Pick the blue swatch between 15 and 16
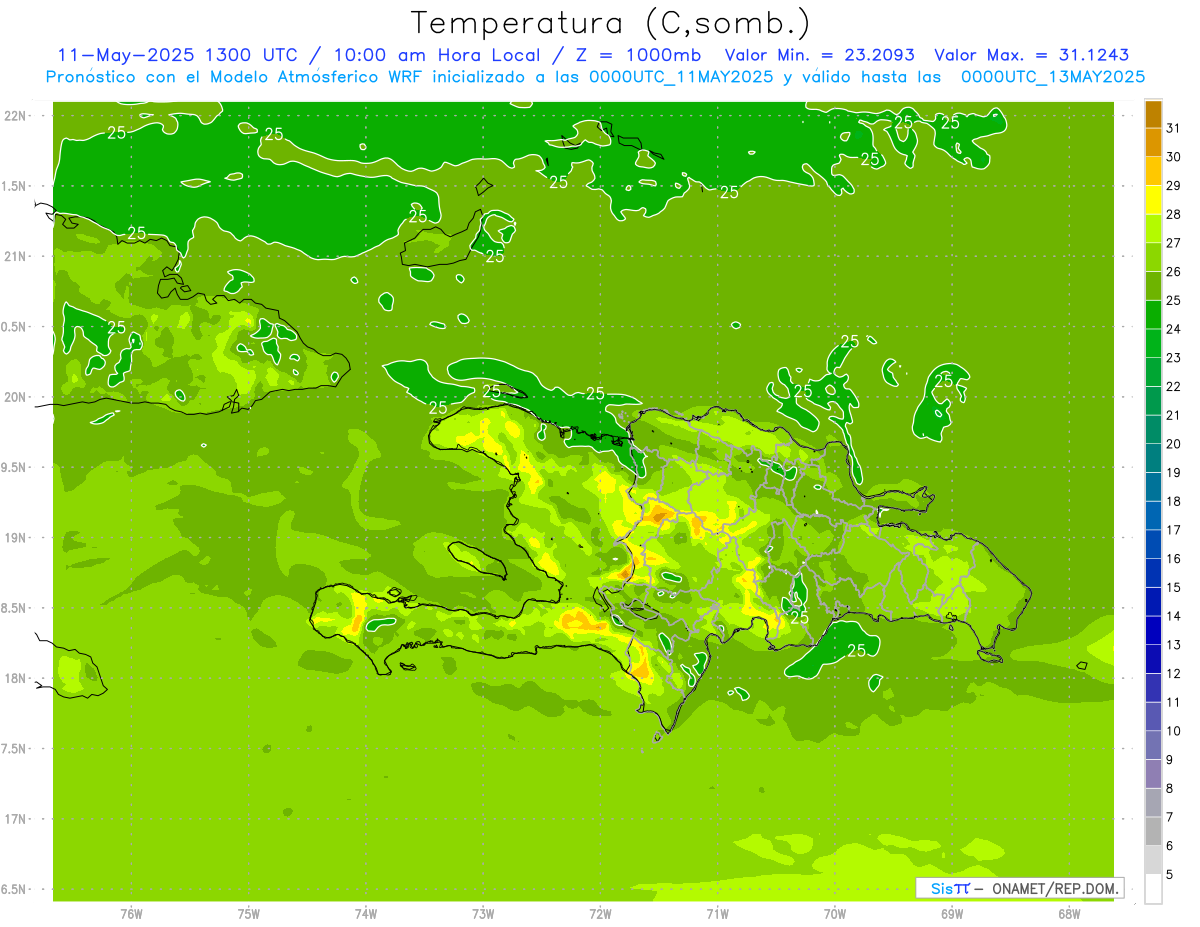Screen dimensions: 1200x927 point(1153,573)
